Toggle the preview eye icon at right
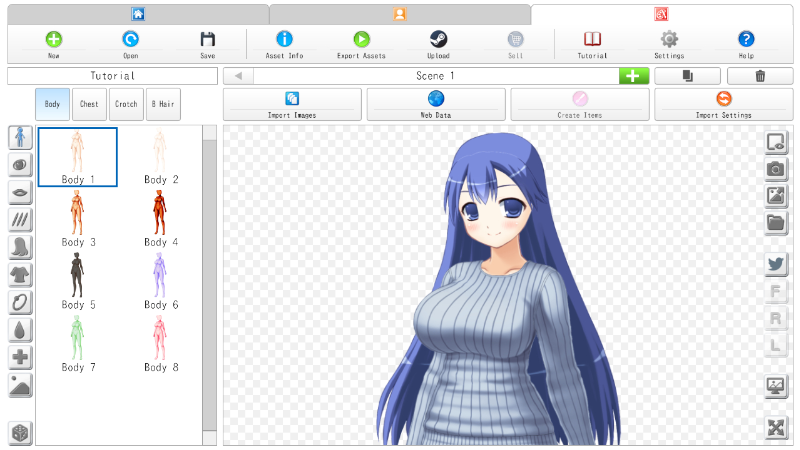 point(776,142)
